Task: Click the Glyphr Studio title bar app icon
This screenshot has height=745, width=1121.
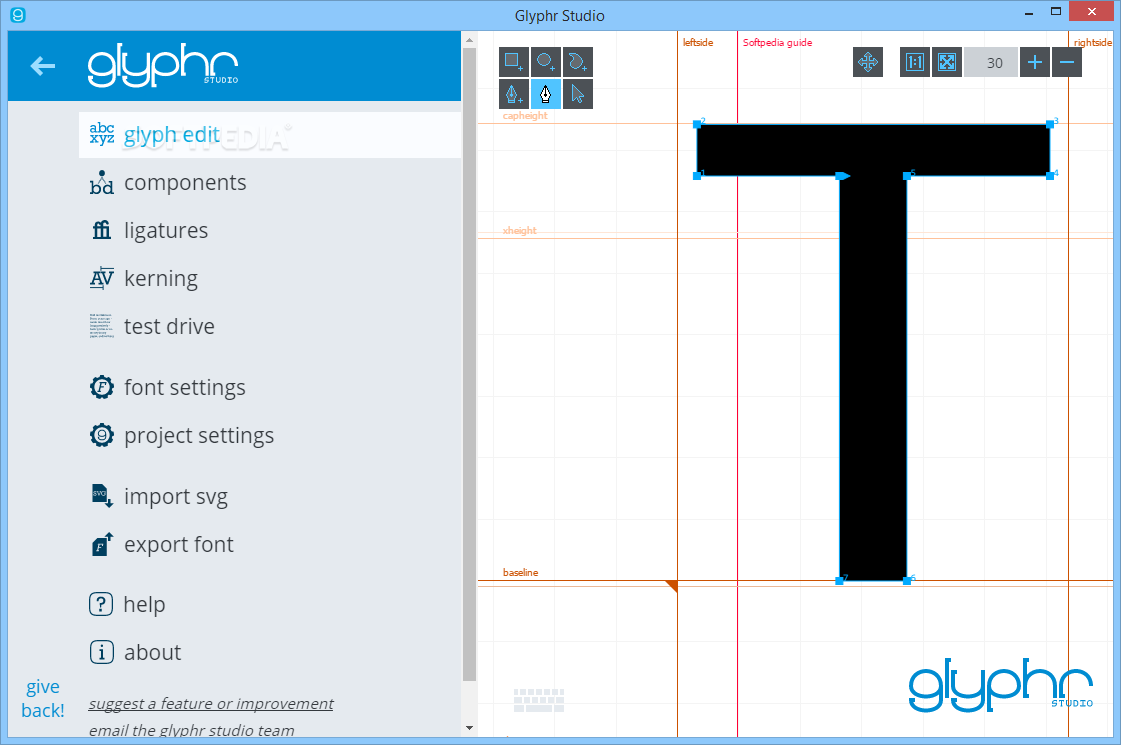Action: (18, 14)
